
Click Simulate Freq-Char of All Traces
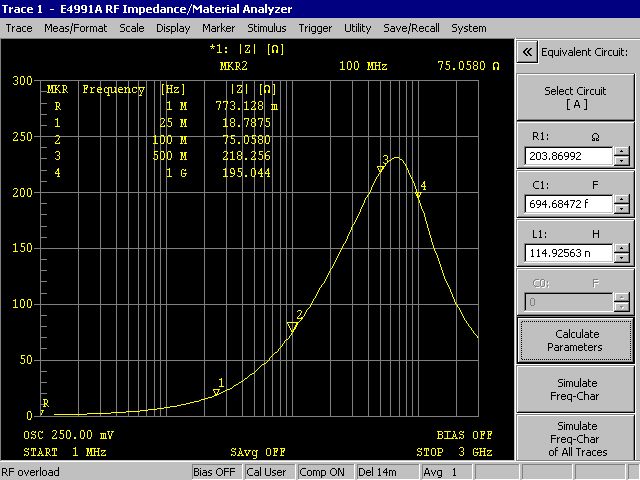tap(576, 438)
